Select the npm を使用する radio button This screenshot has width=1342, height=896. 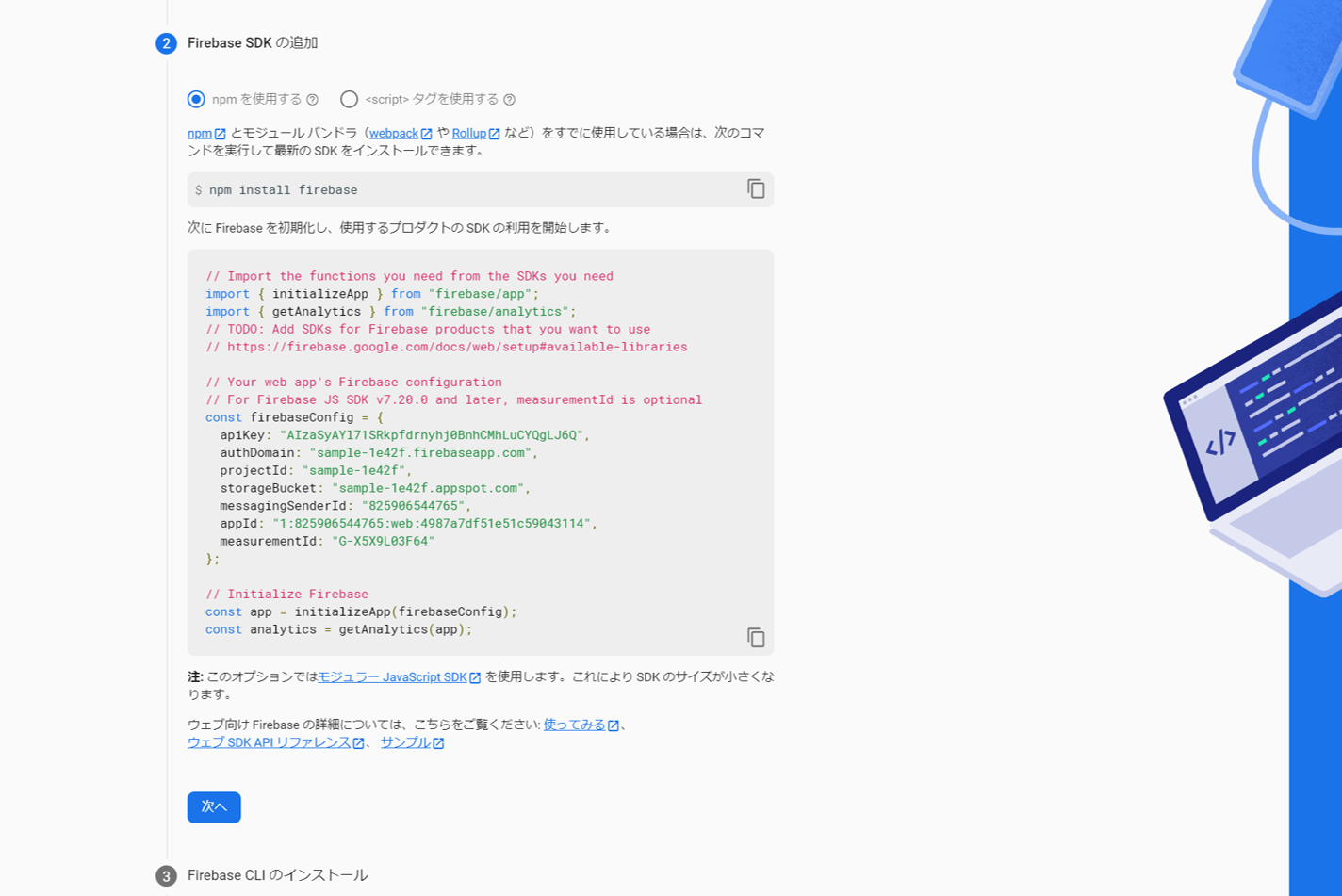(196, 99)
